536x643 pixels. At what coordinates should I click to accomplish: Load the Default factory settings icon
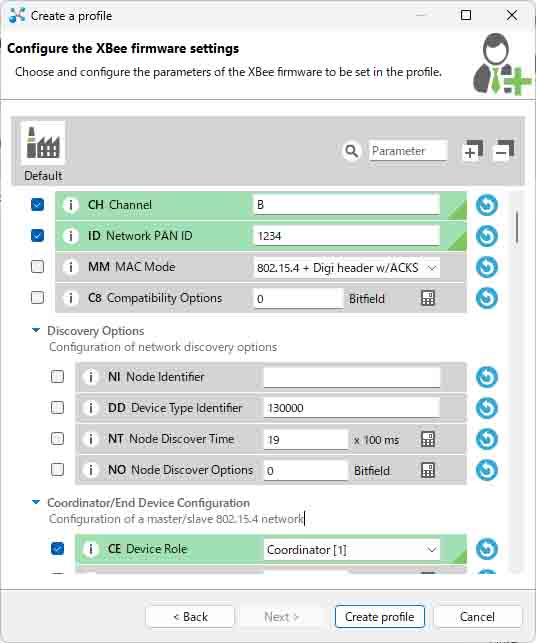(43, 143)
